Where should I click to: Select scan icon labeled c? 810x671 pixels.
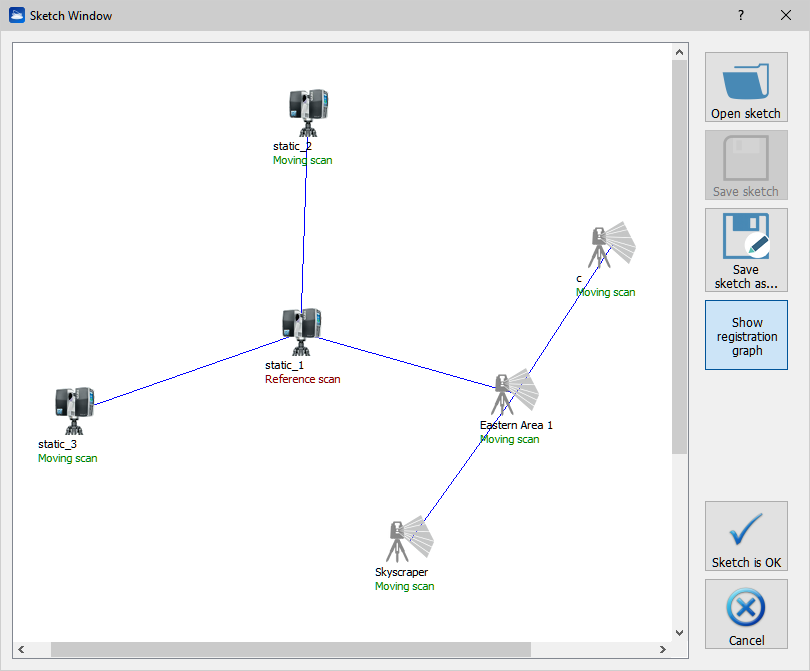tap(610, 245)
